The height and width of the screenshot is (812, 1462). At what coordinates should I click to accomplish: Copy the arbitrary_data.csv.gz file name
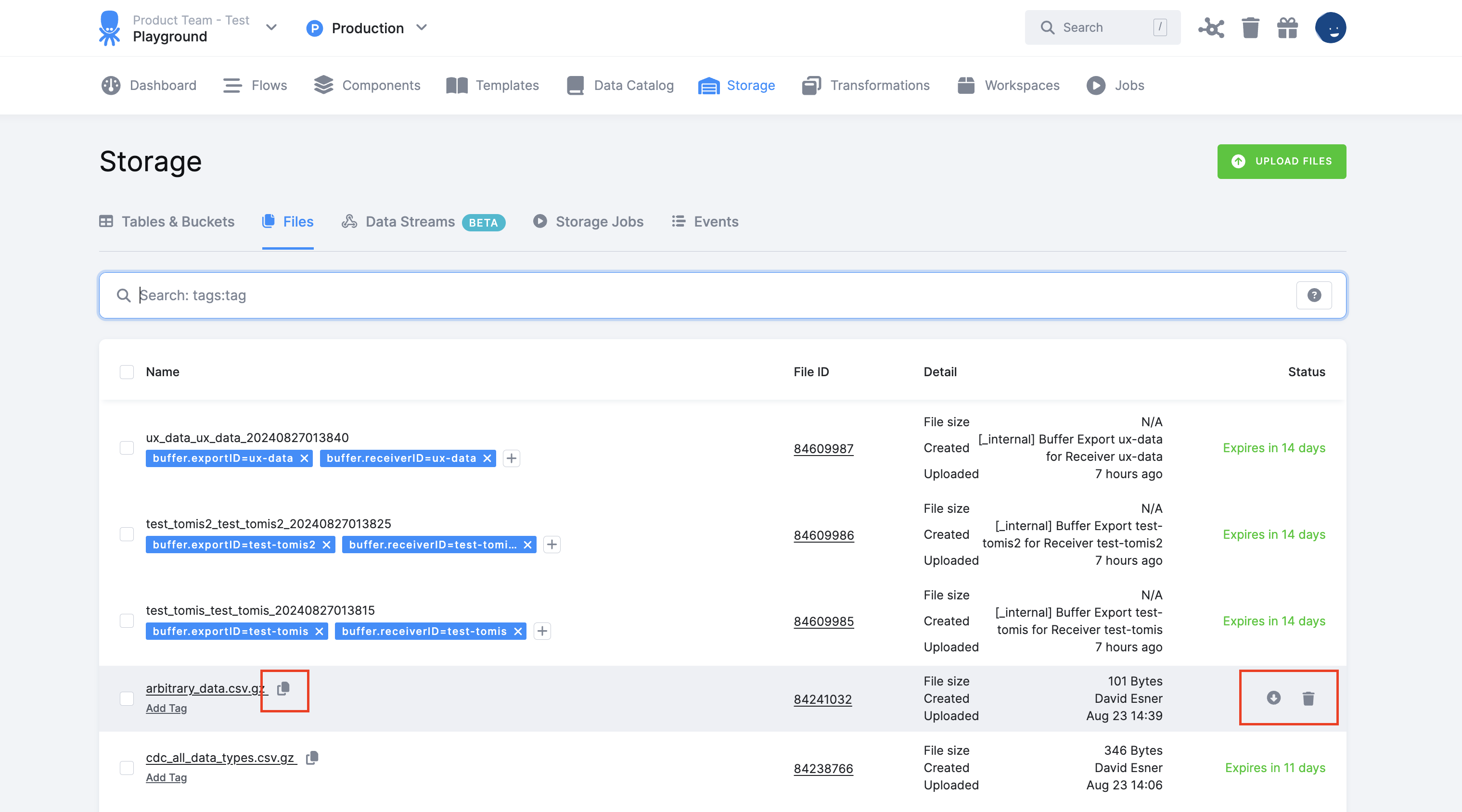pyautogui.click(x=283, y=688)
